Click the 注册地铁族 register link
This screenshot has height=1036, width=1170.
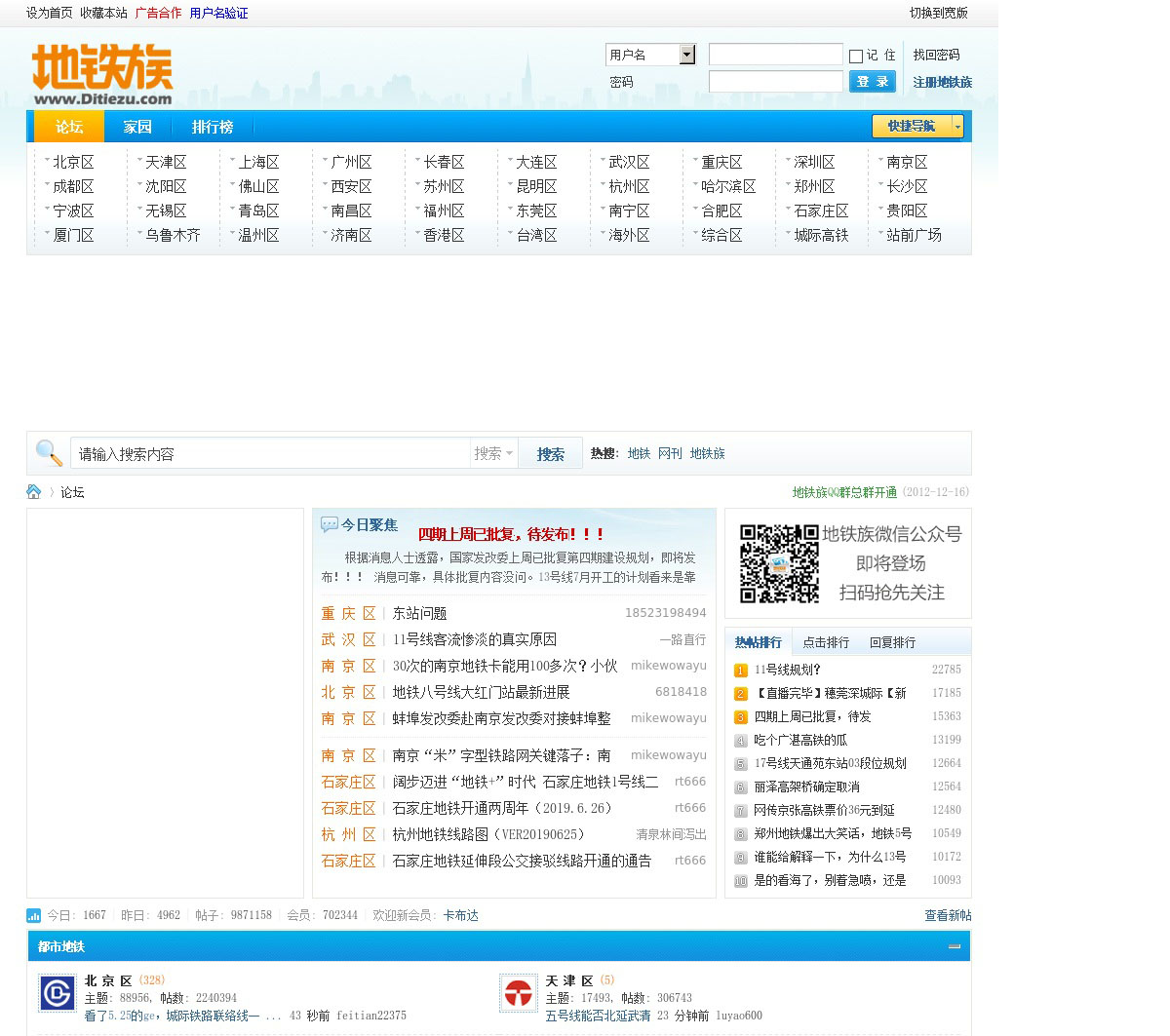pyautogui.click(x=942, y=82)
